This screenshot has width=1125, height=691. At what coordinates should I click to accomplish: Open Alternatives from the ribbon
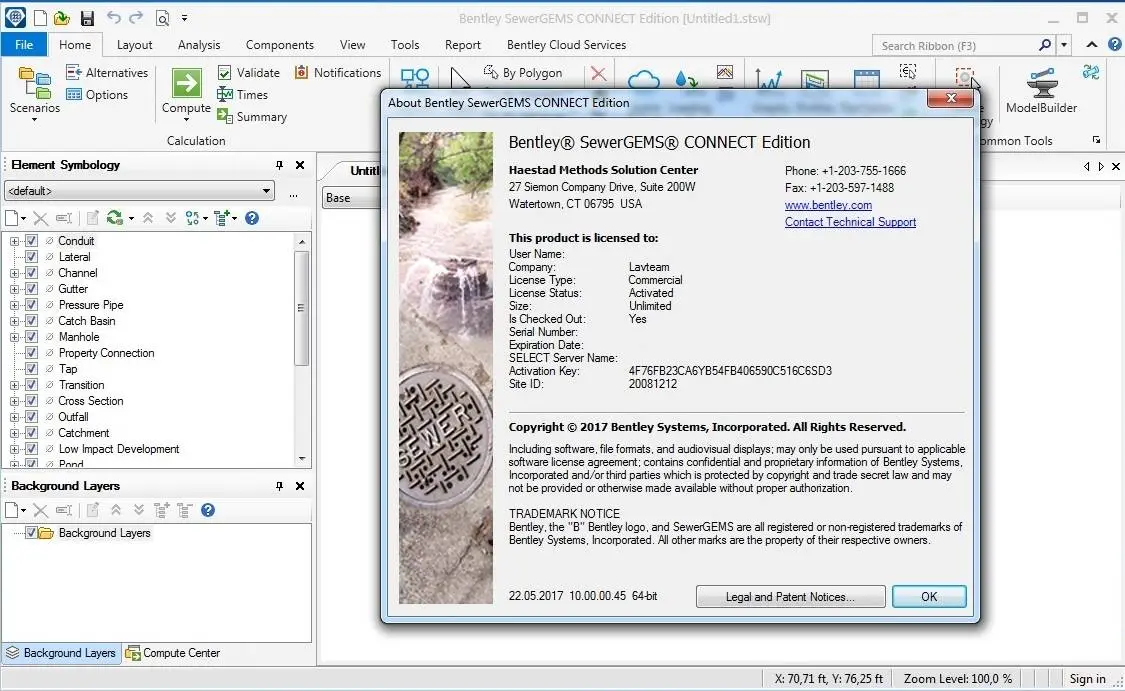pyautogui.click(x=107, y=72)
